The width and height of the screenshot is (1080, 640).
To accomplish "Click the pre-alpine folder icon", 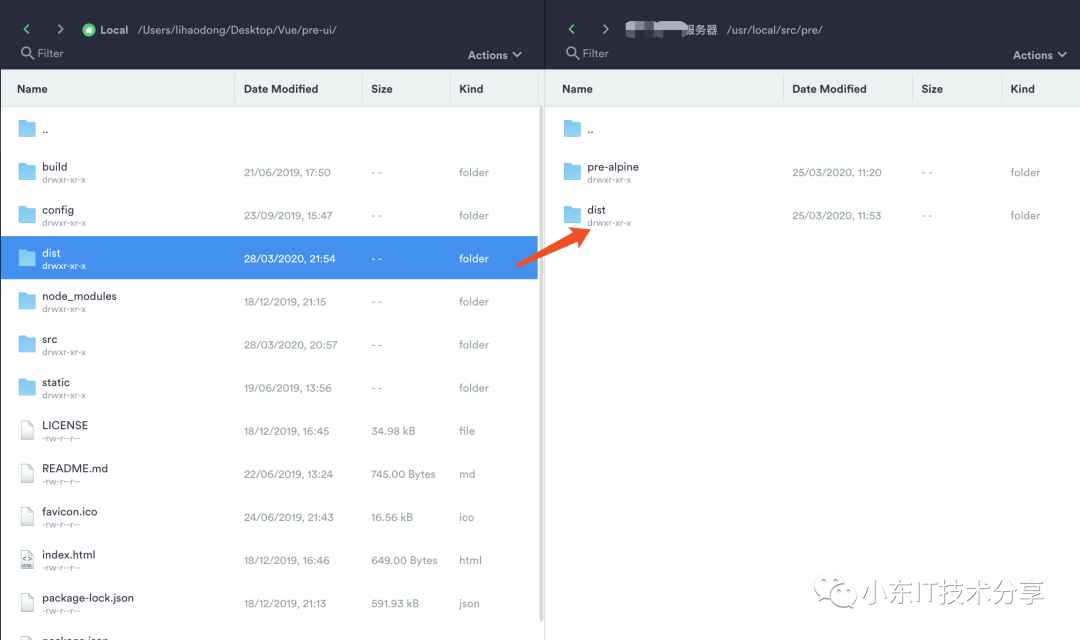I will click(572, 172).
